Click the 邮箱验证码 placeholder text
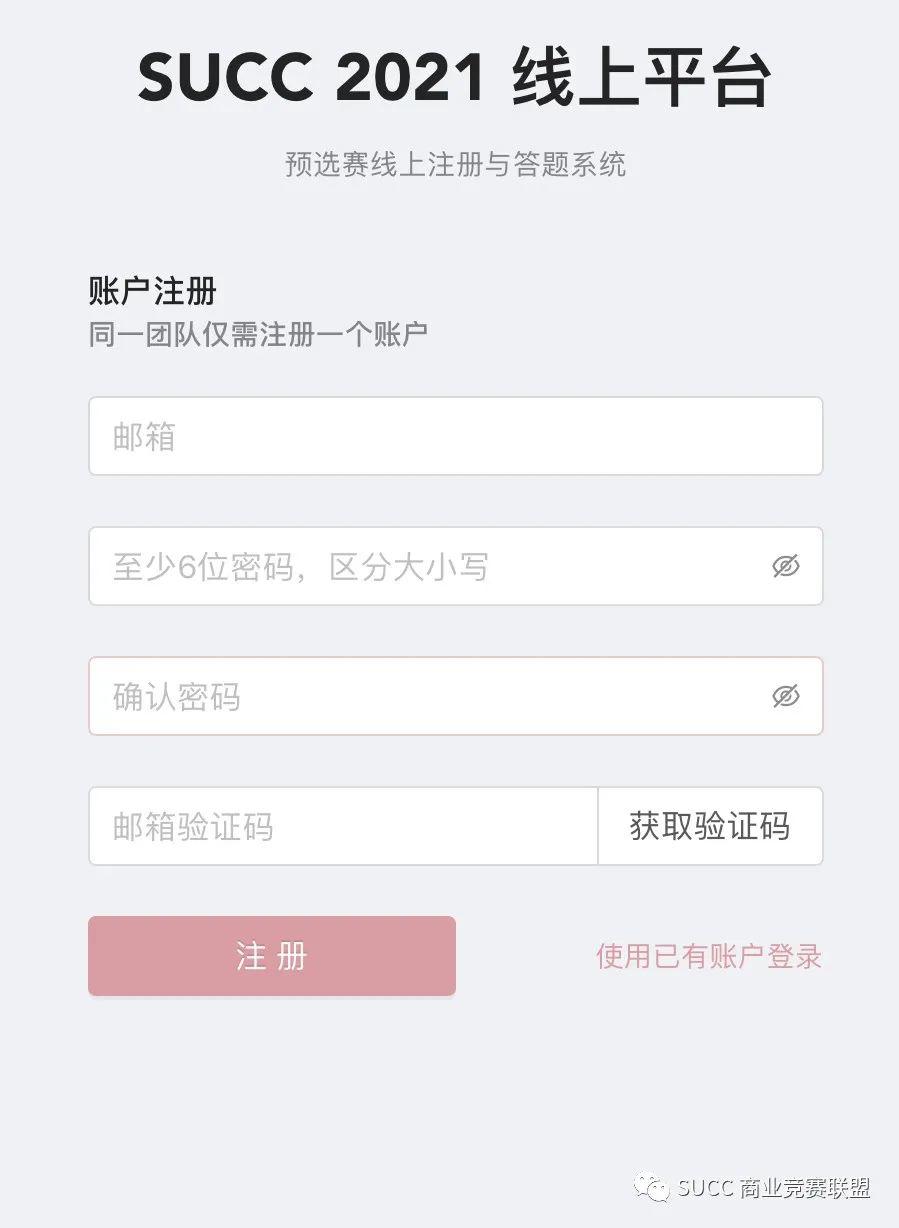Image resolution: width=899 pixels, height=1228 pixels. pos(193,827)
